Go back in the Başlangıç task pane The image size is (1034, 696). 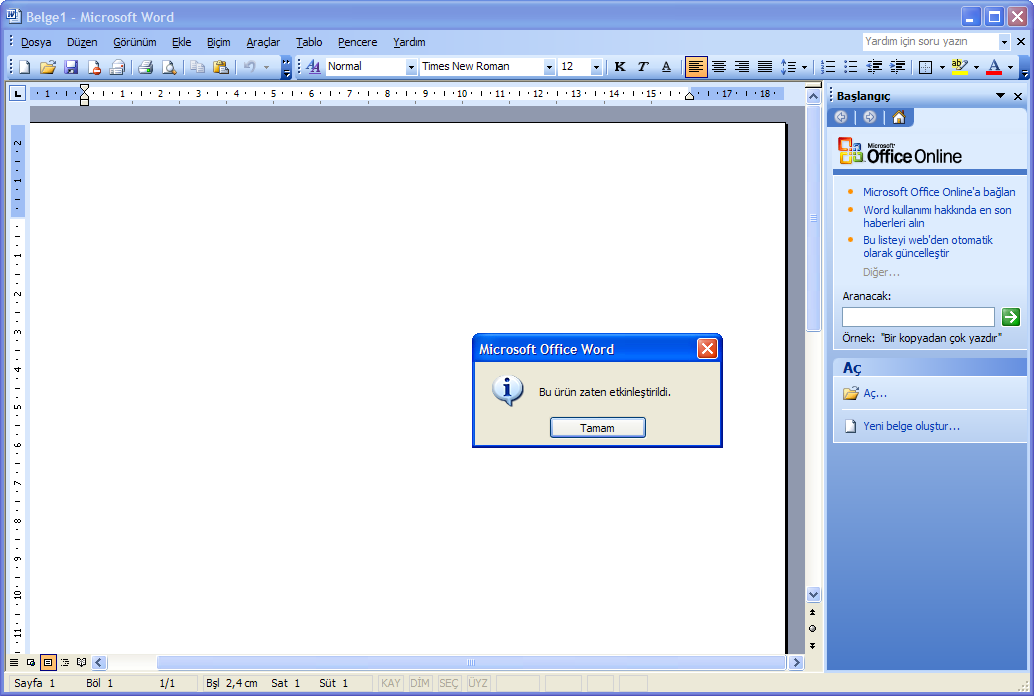[841, 117]
